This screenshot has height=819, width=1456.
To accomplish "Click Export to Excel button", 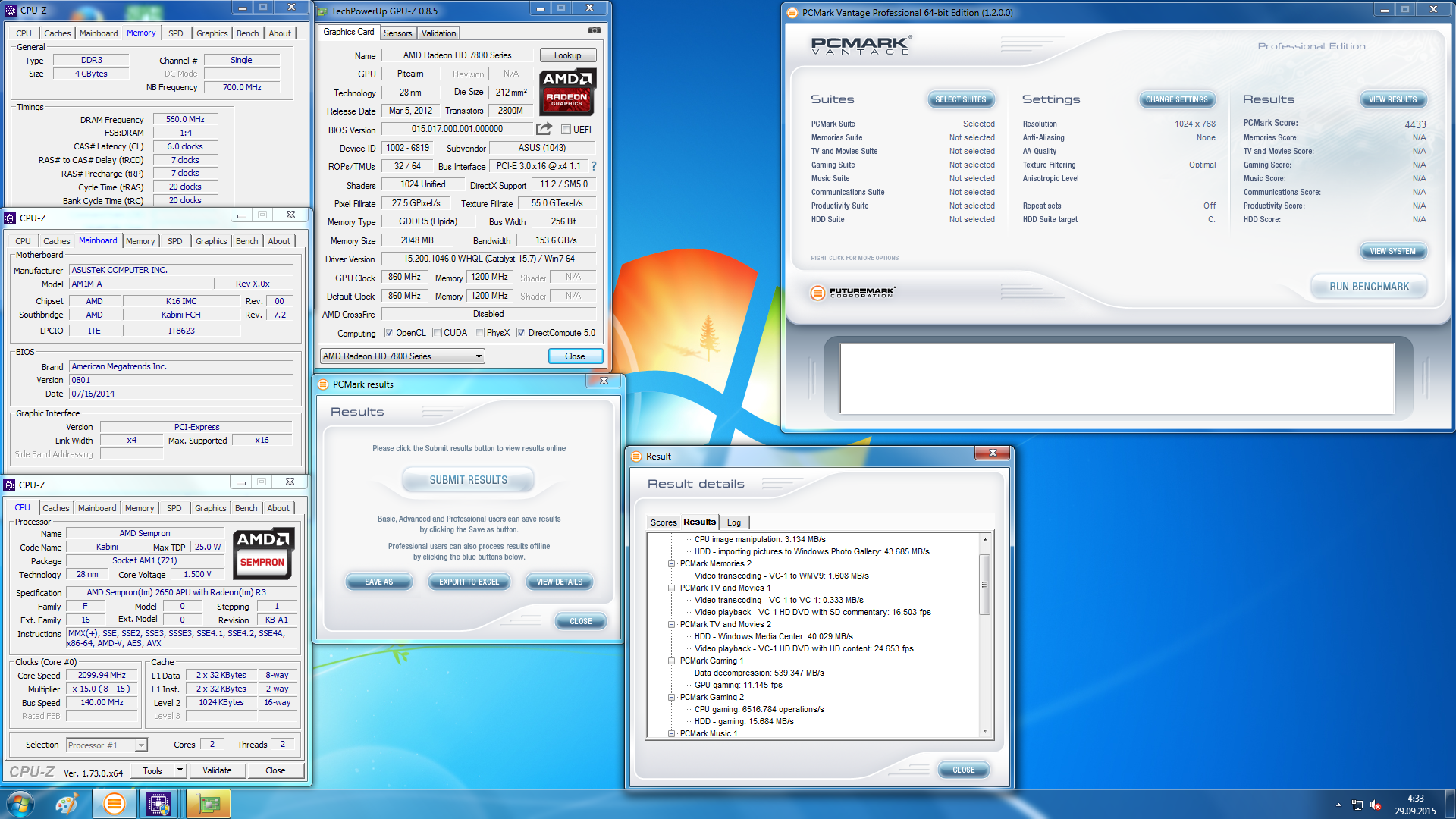I will pyautogui.click(x=469, y=582).
